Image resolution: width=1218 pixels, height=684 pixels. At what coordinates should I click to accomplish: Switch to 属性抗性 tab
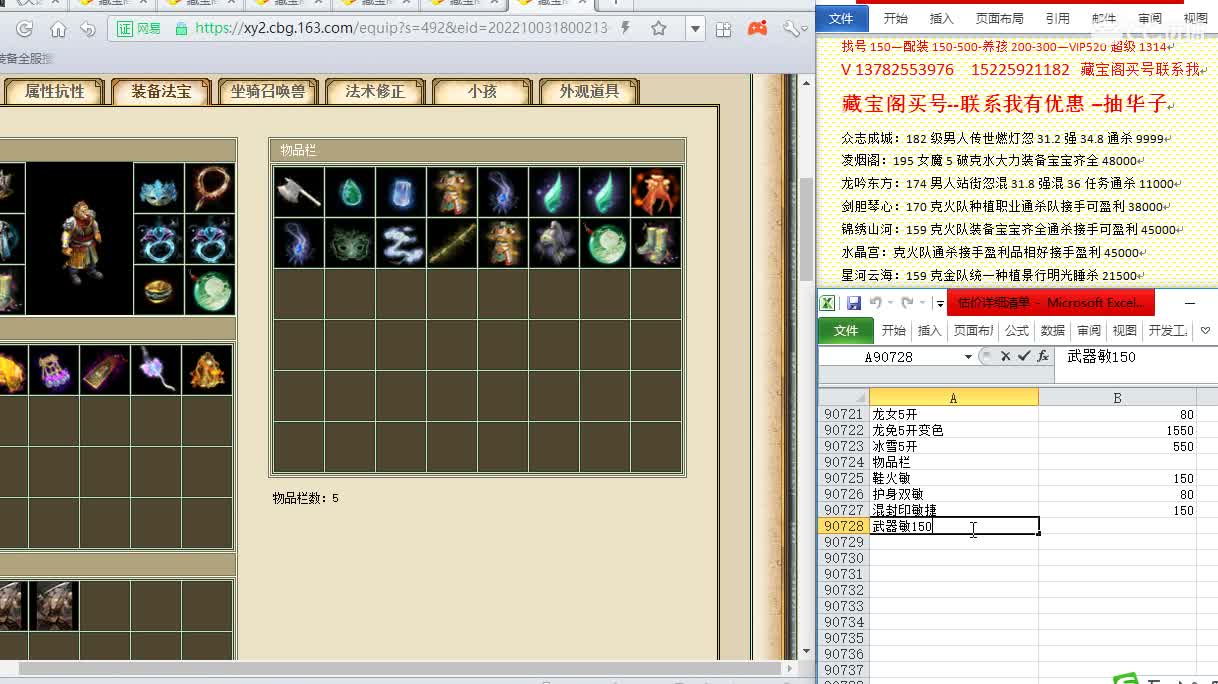pos(55,92)
